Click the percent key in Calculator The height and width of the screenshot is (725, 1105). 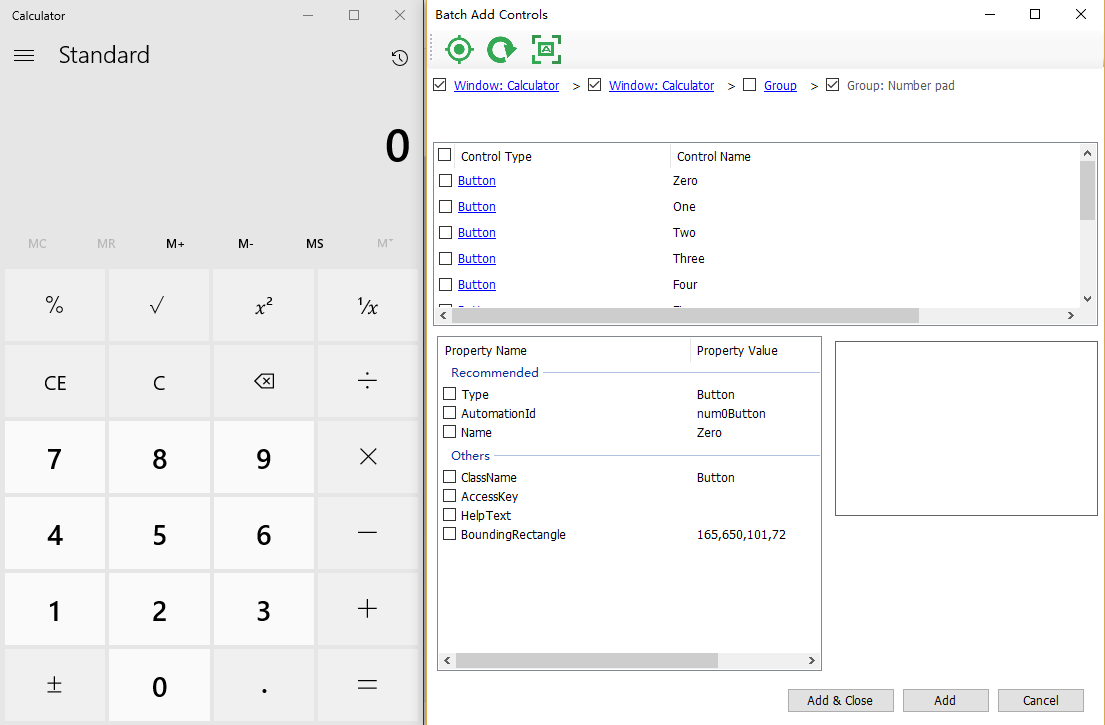coord(55,305)
